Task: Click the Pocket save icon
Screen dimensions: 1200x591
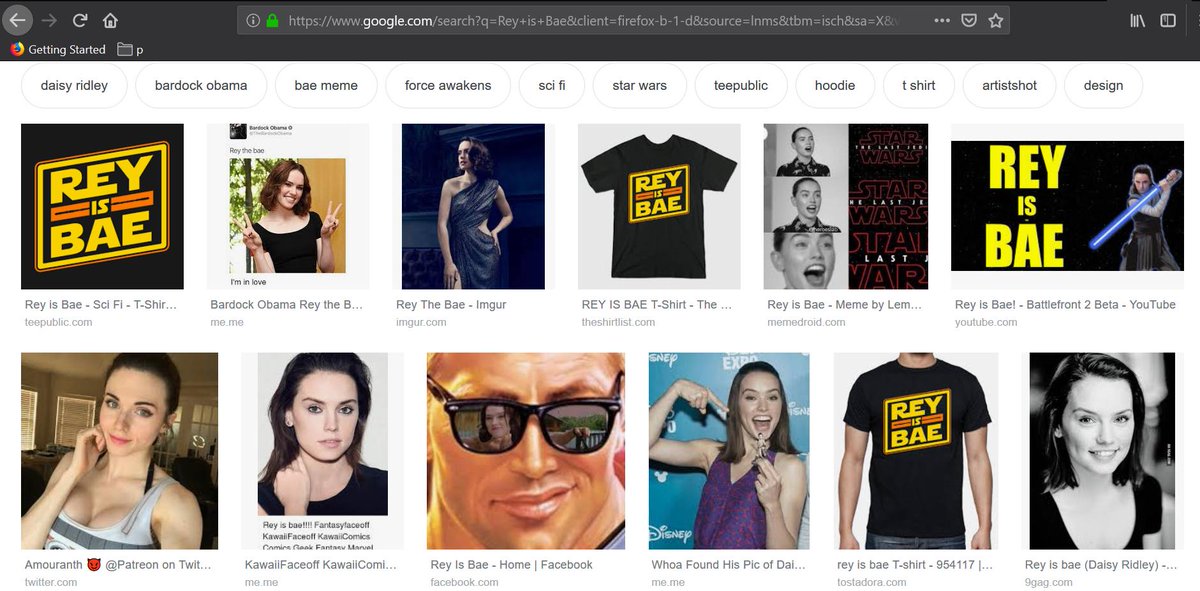Action: (x=969, y=20)
